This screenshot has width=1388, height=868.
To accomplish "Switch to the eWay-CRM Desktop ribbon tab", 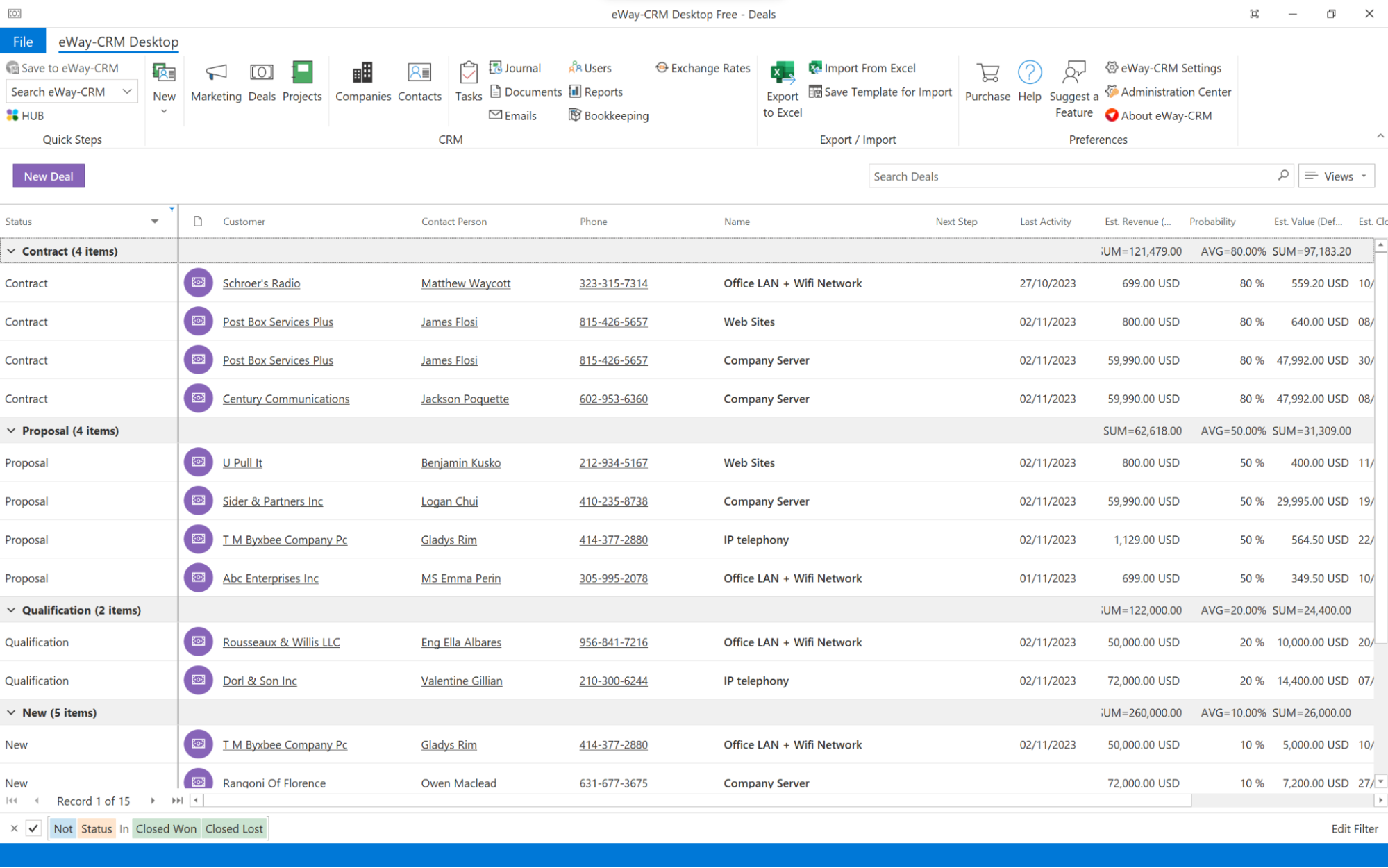I will tap(117, 40).
